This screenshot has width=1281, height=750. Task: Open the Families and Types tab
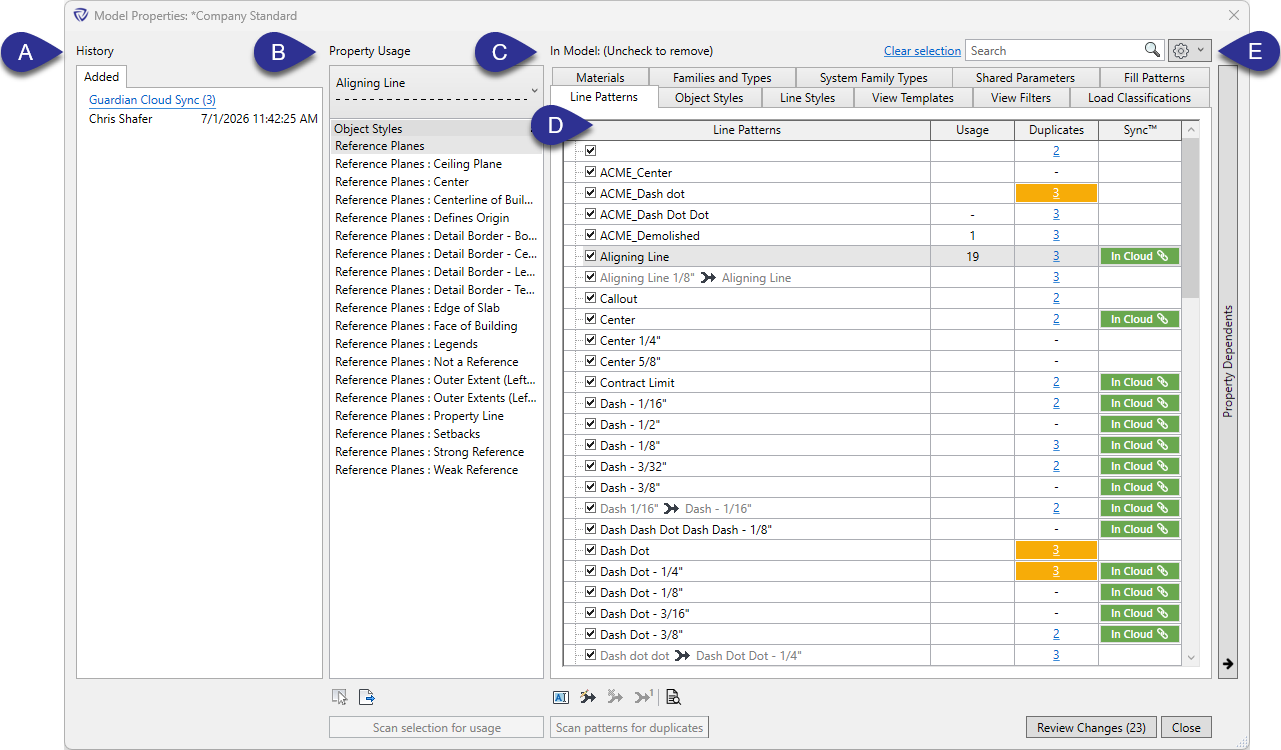click(722, 77)
